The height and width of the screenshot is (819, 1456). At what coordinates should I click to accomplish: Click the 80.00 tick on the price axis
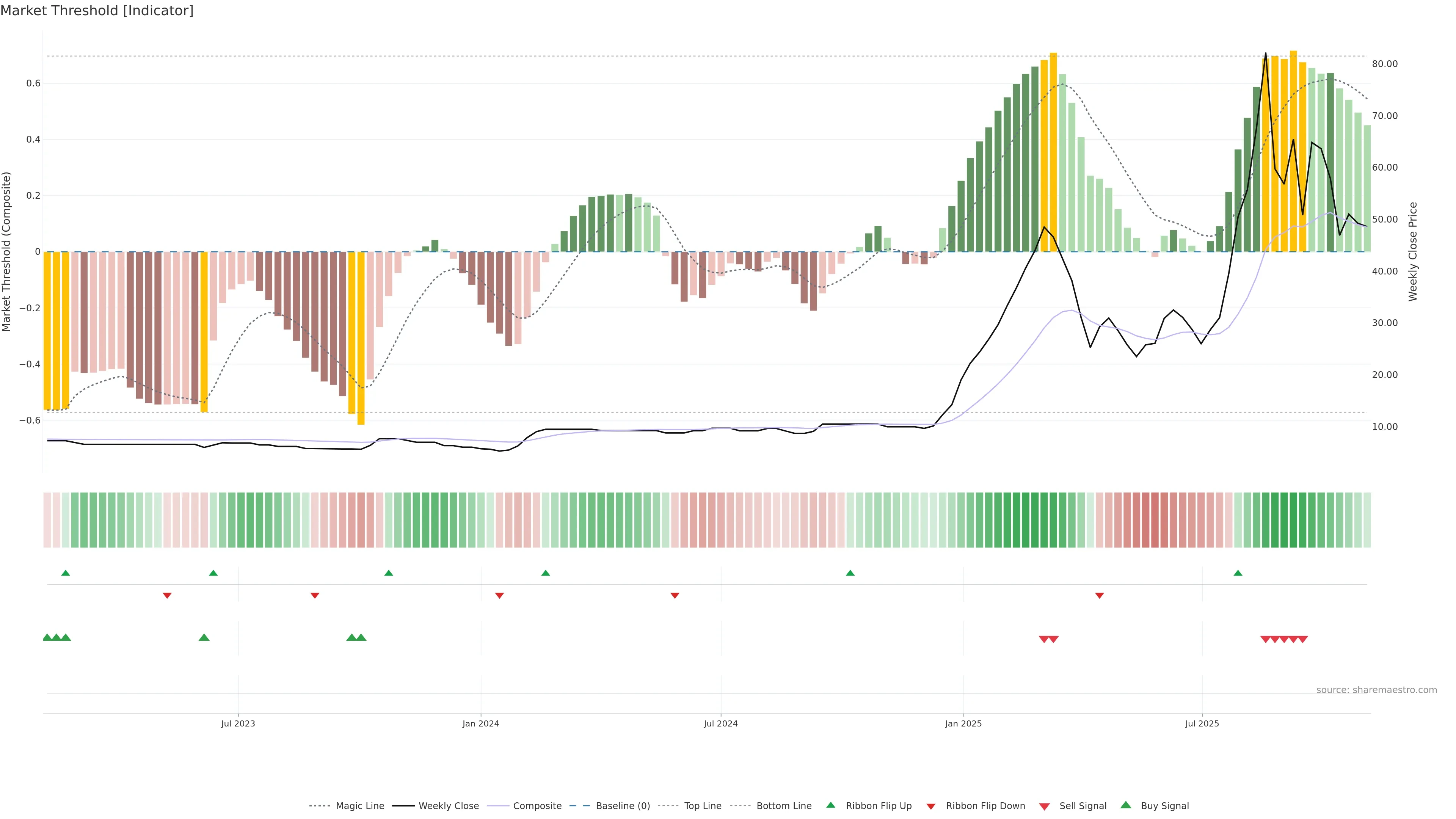click(x=1385, y=64)
